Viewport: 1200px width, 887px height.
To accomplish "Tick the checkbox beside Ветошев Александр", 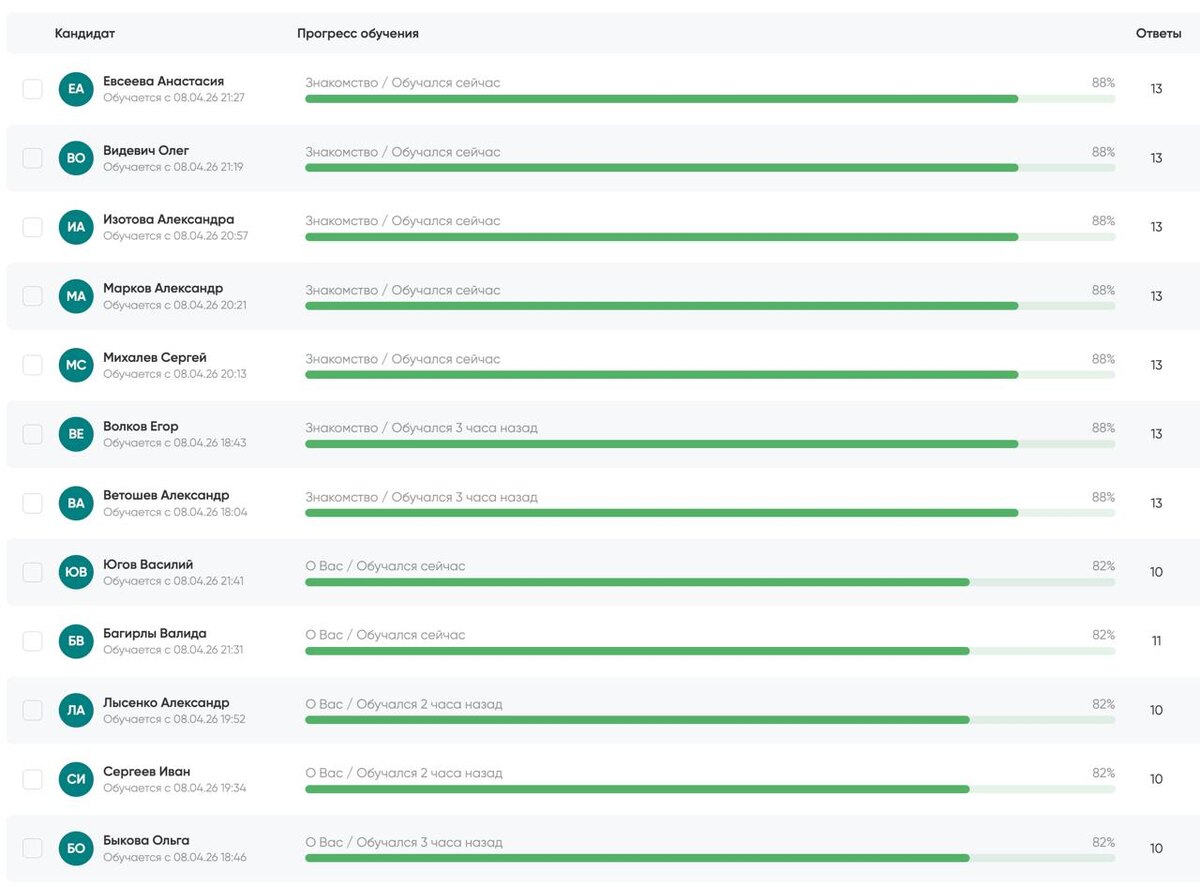I will pyautogui.click(x=33, y=503).
